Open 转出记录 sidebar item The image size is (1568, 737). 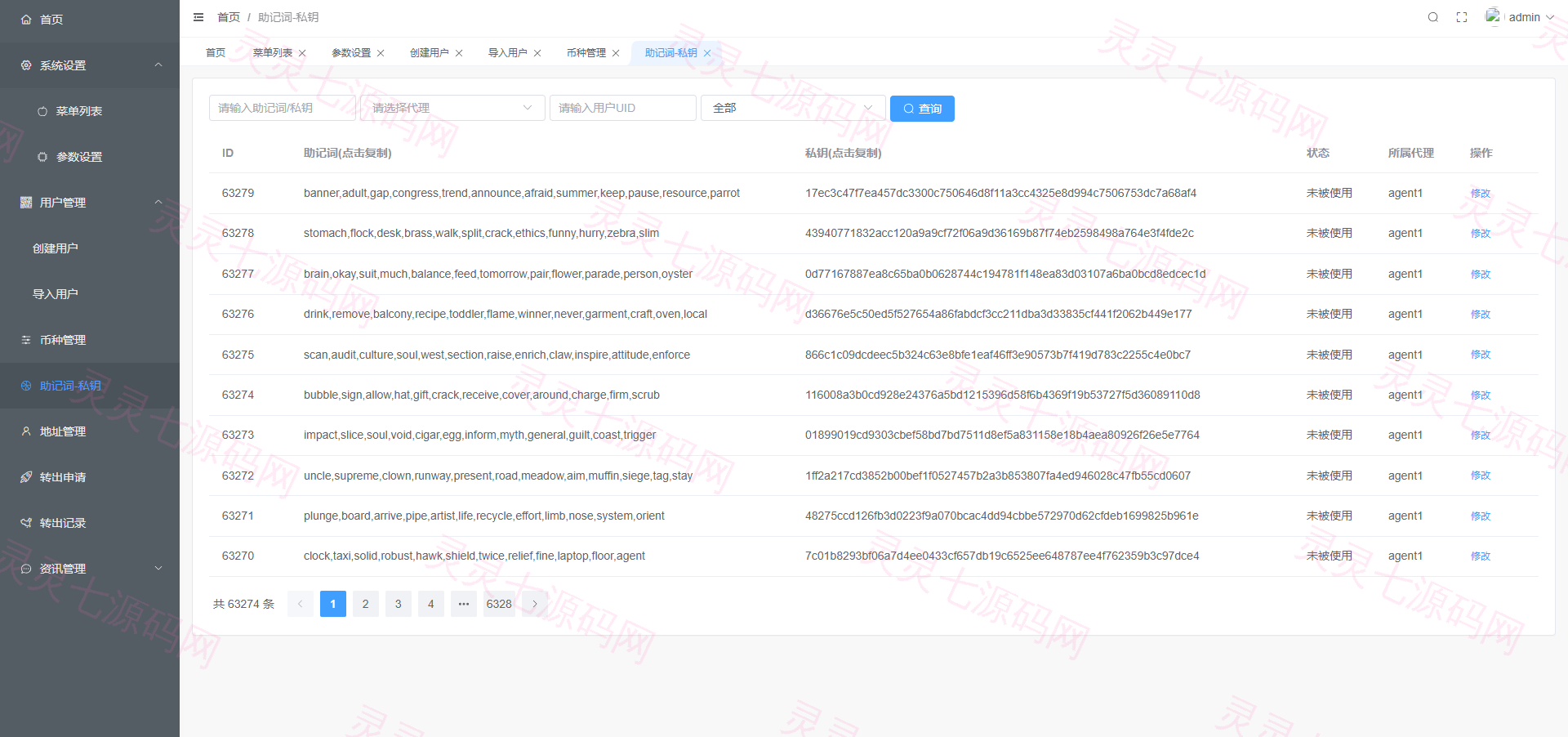point(90,523)
